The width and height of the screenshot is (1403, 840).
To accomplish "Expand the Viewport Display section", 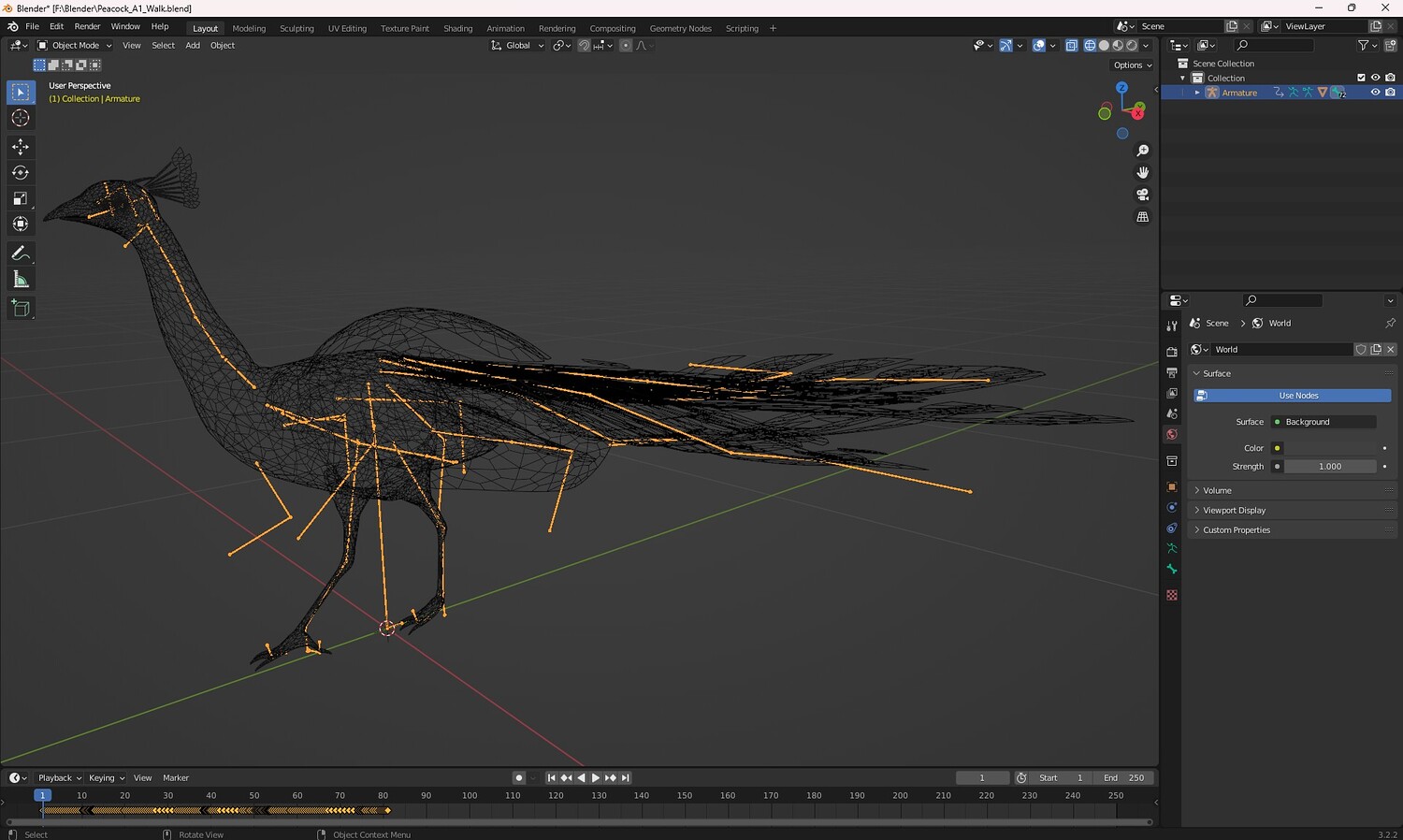I will pos(1234,510).
